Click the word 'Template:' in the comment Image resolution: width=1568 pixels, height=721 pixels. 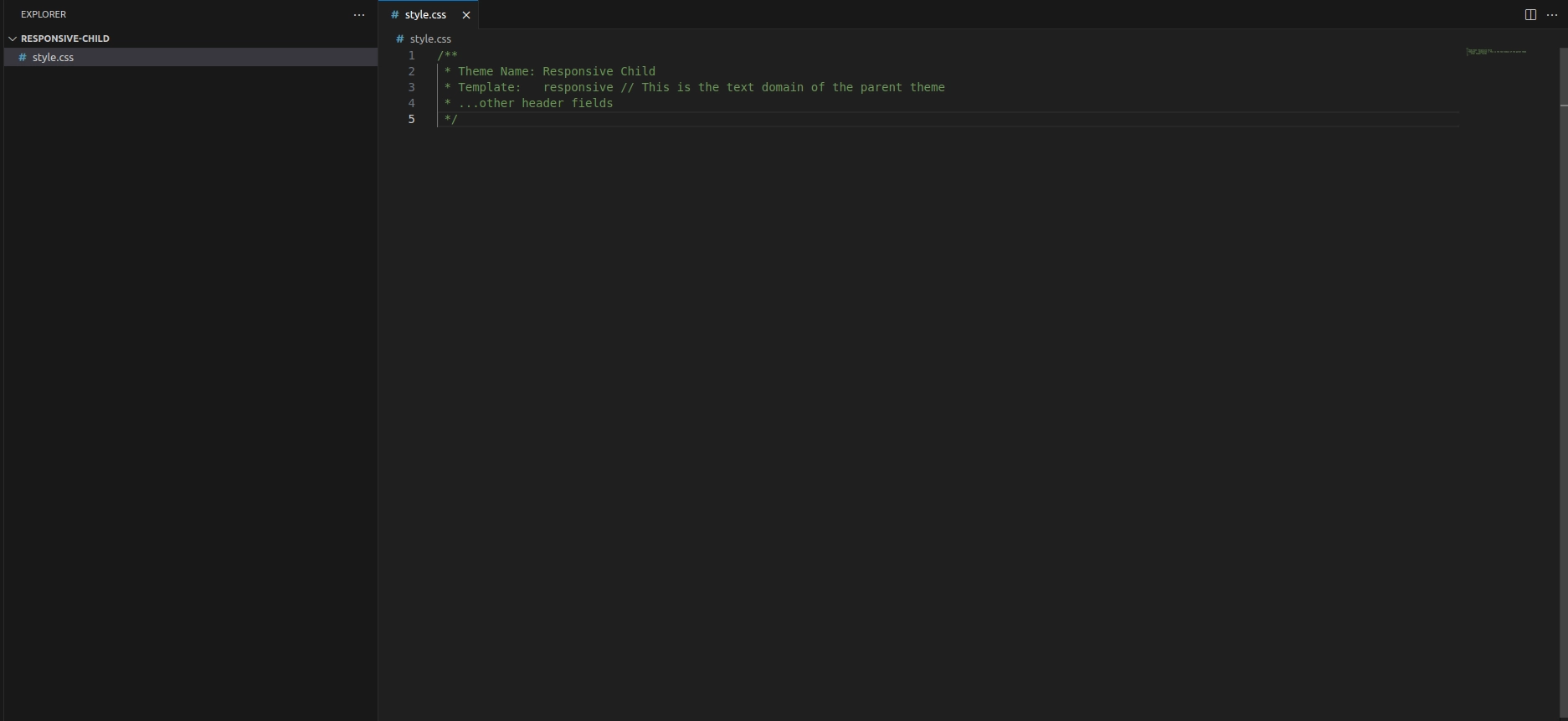click(489, 87)
